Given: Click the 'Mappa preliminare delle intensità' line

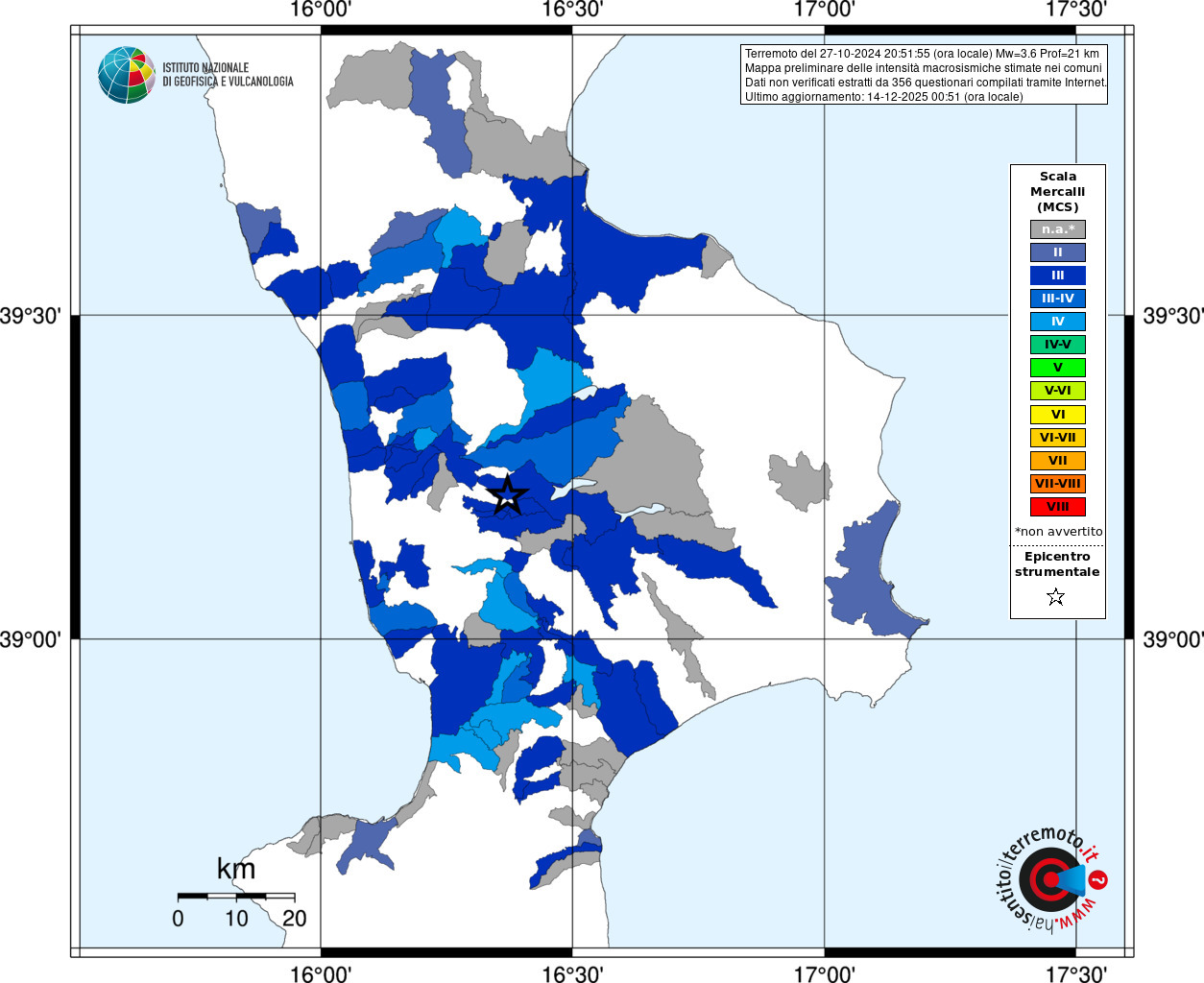Looking at the screenshot, I should (924, 68).
